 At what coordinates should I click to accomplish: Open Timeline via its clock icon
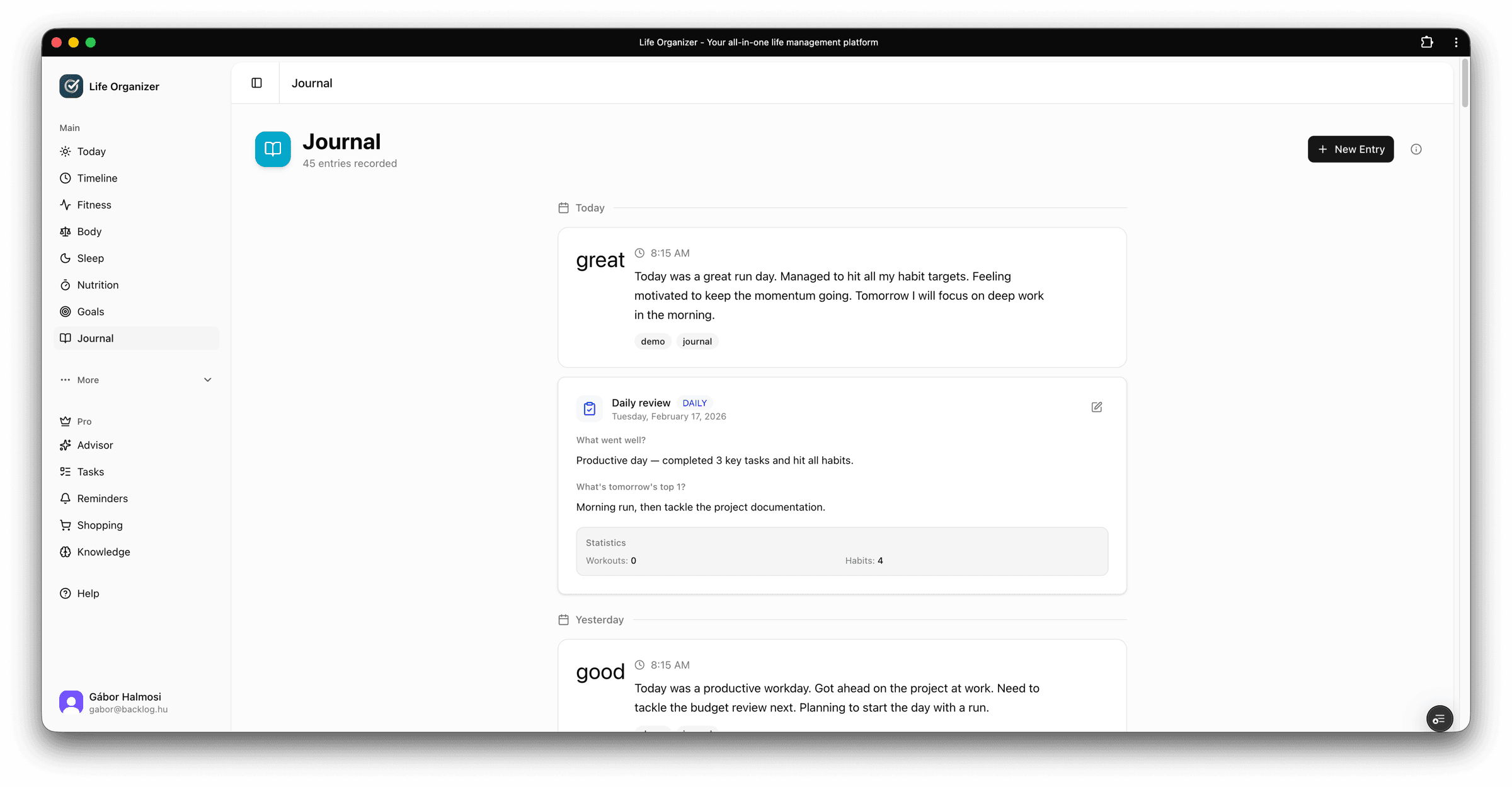pos(66,178)
